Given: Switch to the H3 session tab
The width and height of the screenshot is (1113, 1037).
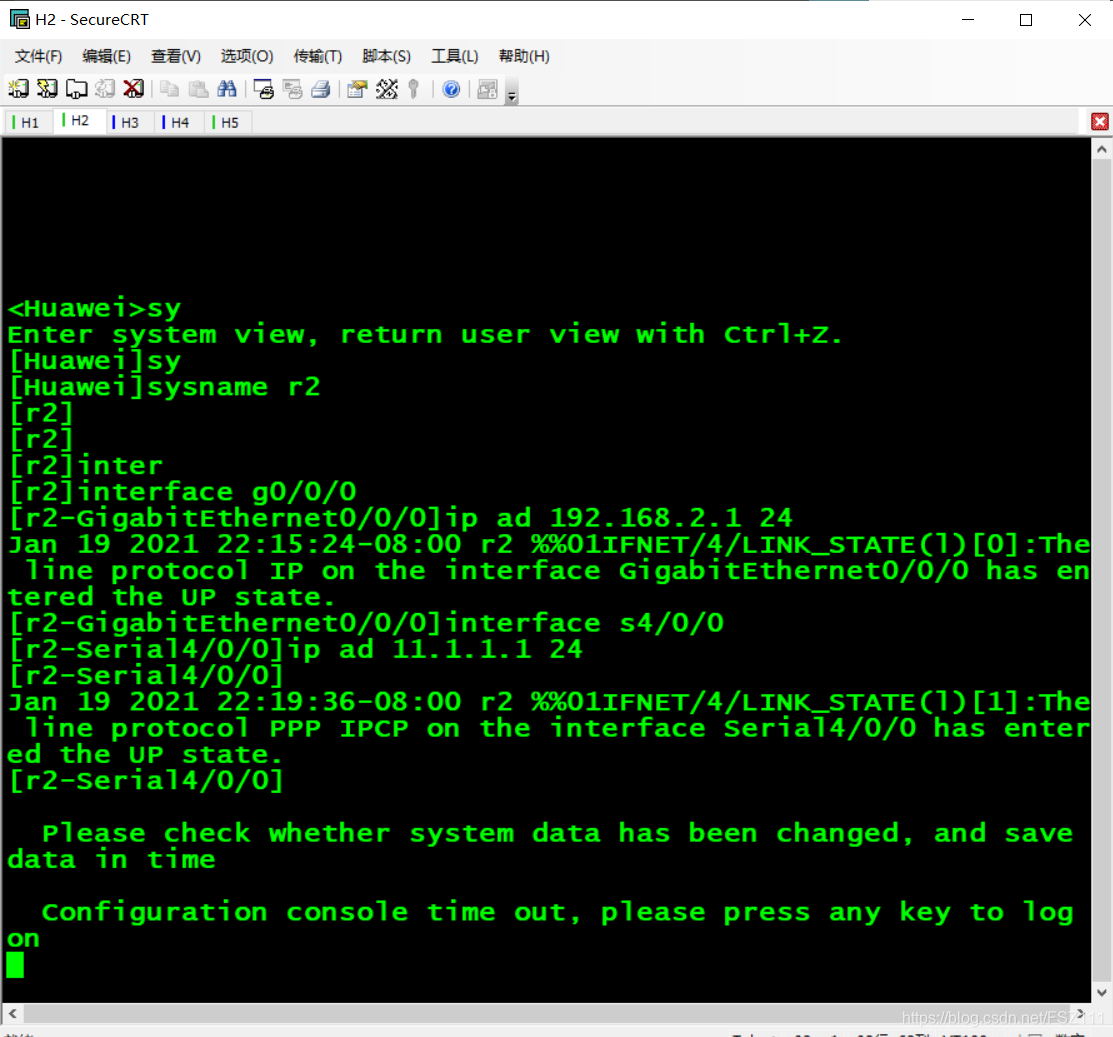Looking at the screenshot, I should coord(129,122).
